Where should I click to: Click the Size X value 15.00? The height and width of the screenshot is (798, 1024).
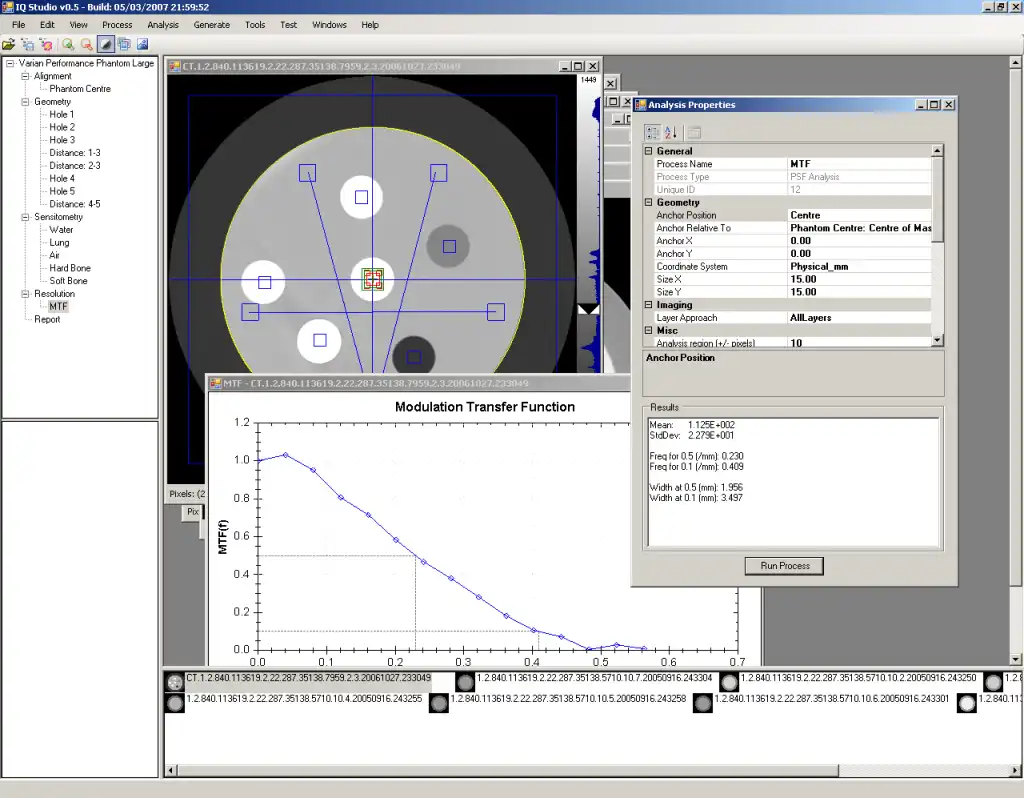pos(860,279)
